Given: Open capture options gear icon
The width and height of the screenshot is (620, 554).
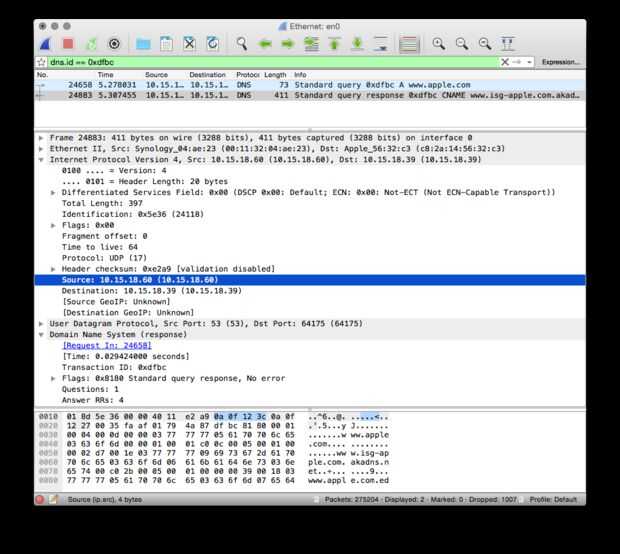Looking at the screenshot, I should pos(114,43).
